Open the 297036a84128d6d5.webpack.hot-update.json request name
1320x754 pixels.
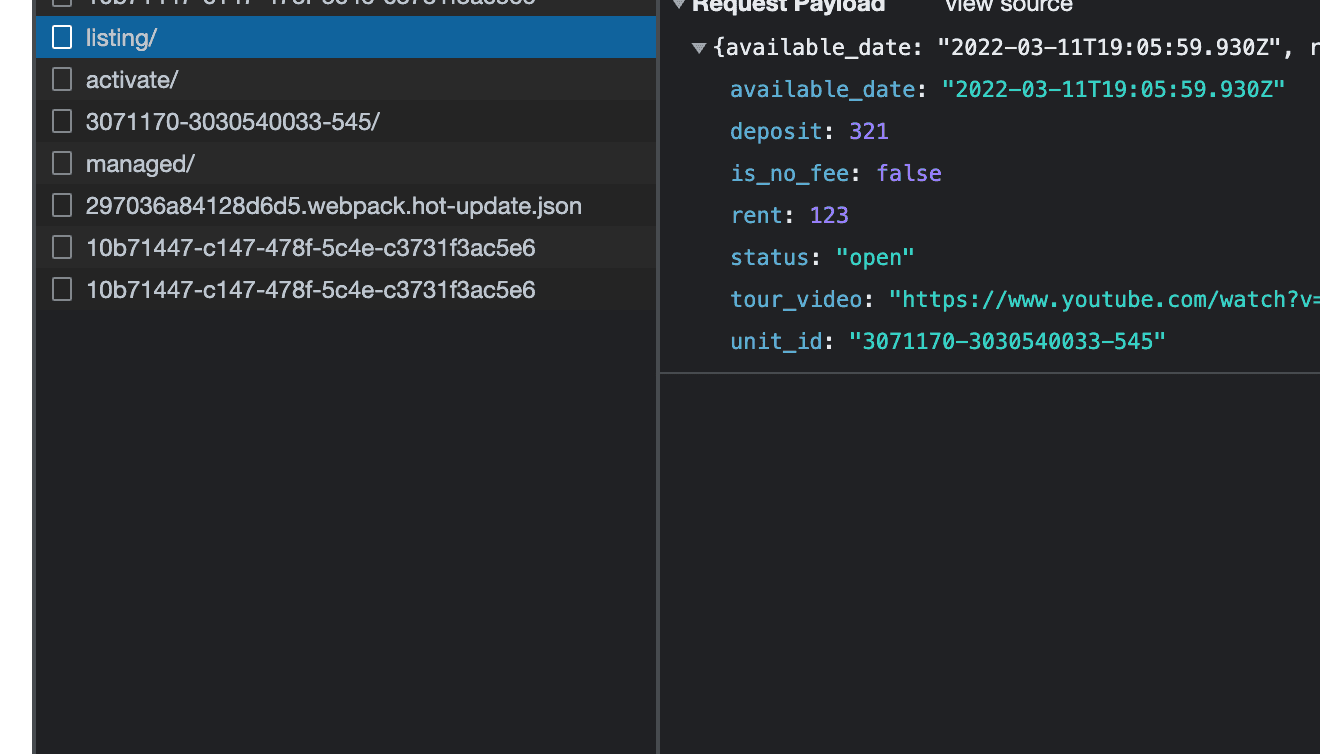coord(334,206)
